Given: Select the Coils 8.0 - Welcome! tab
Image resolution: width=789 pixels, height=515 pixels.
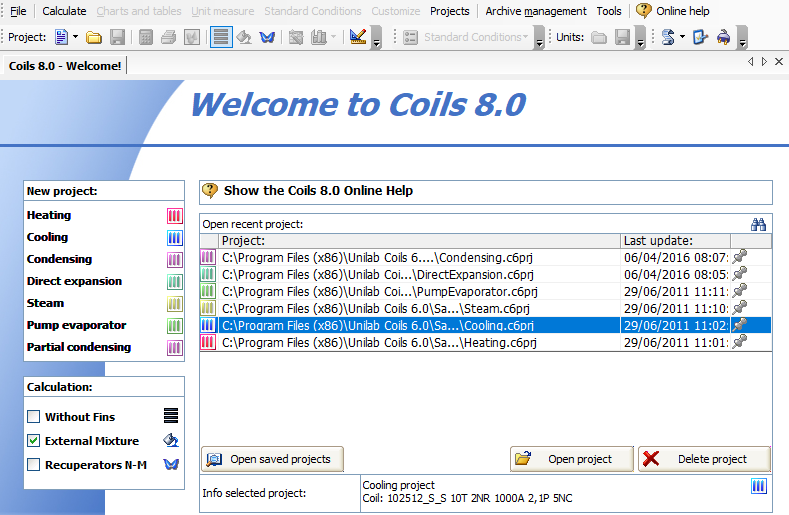Looking at the screenshot, I should point(65,66).
